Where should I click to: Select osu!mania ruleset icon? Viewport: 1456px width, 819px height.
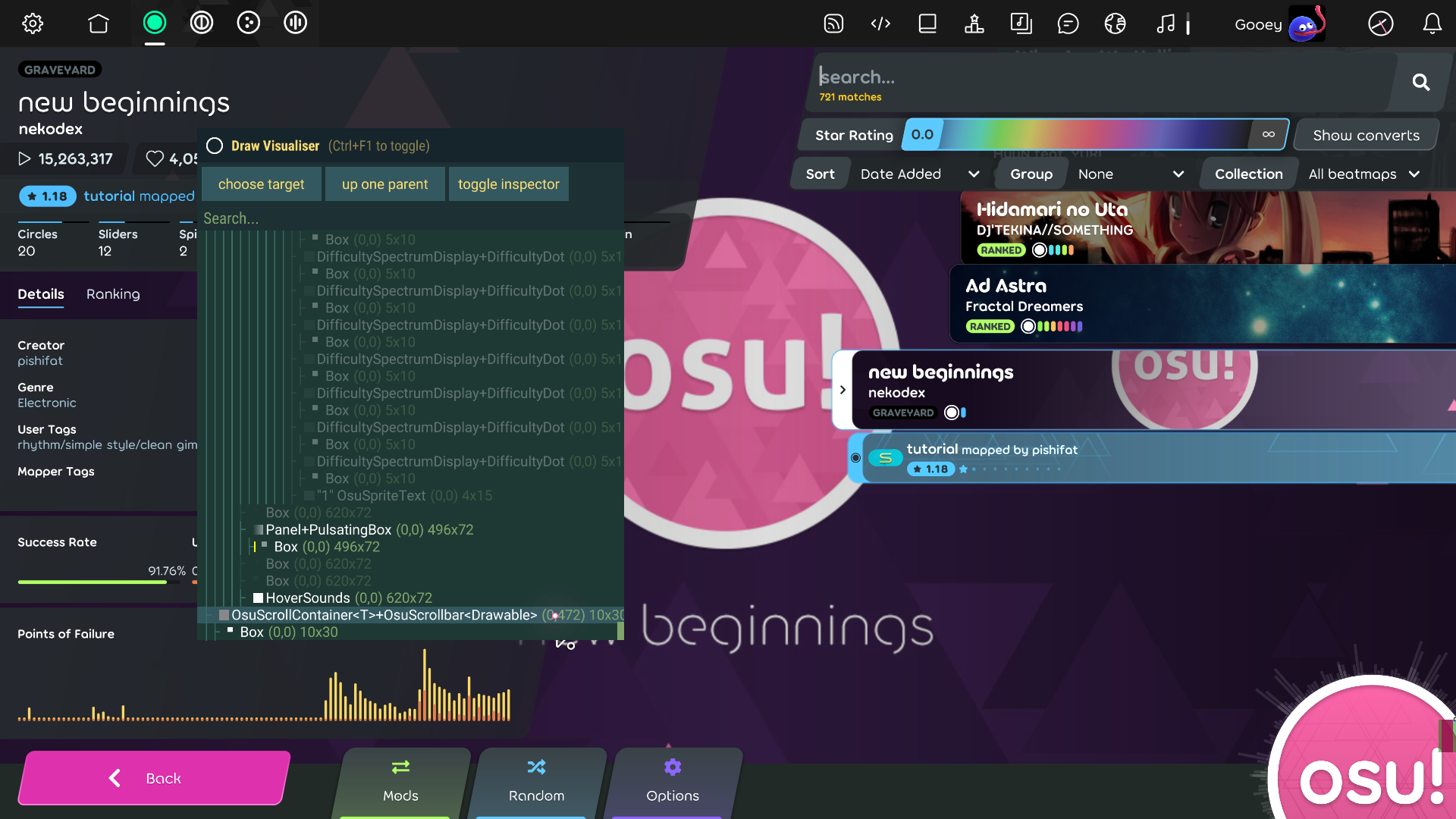point(296,23)
